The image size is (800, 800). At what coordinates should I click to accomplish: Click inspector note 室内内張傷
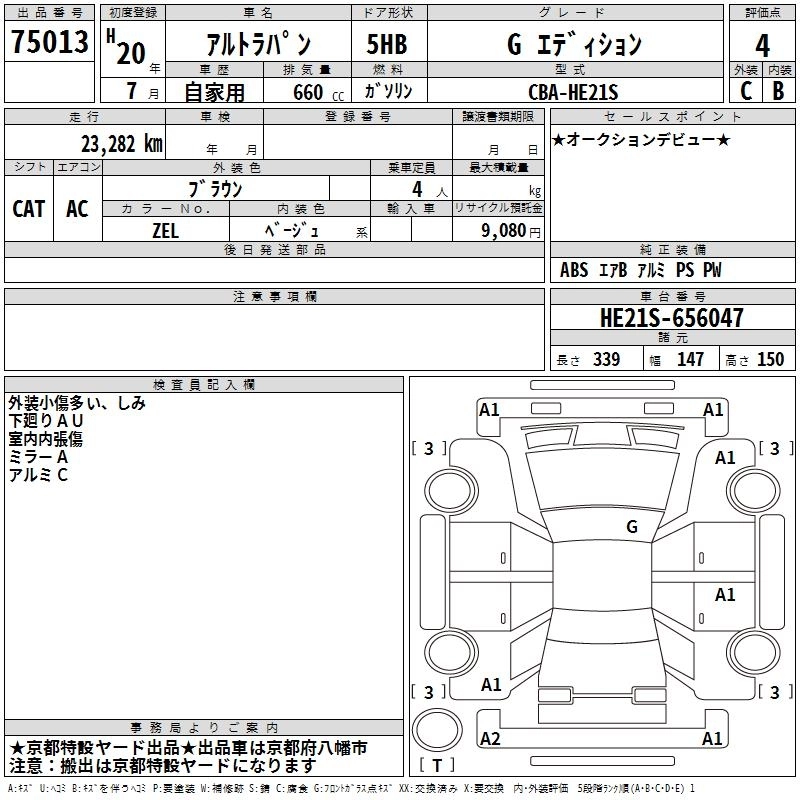[x=45, y=439]
